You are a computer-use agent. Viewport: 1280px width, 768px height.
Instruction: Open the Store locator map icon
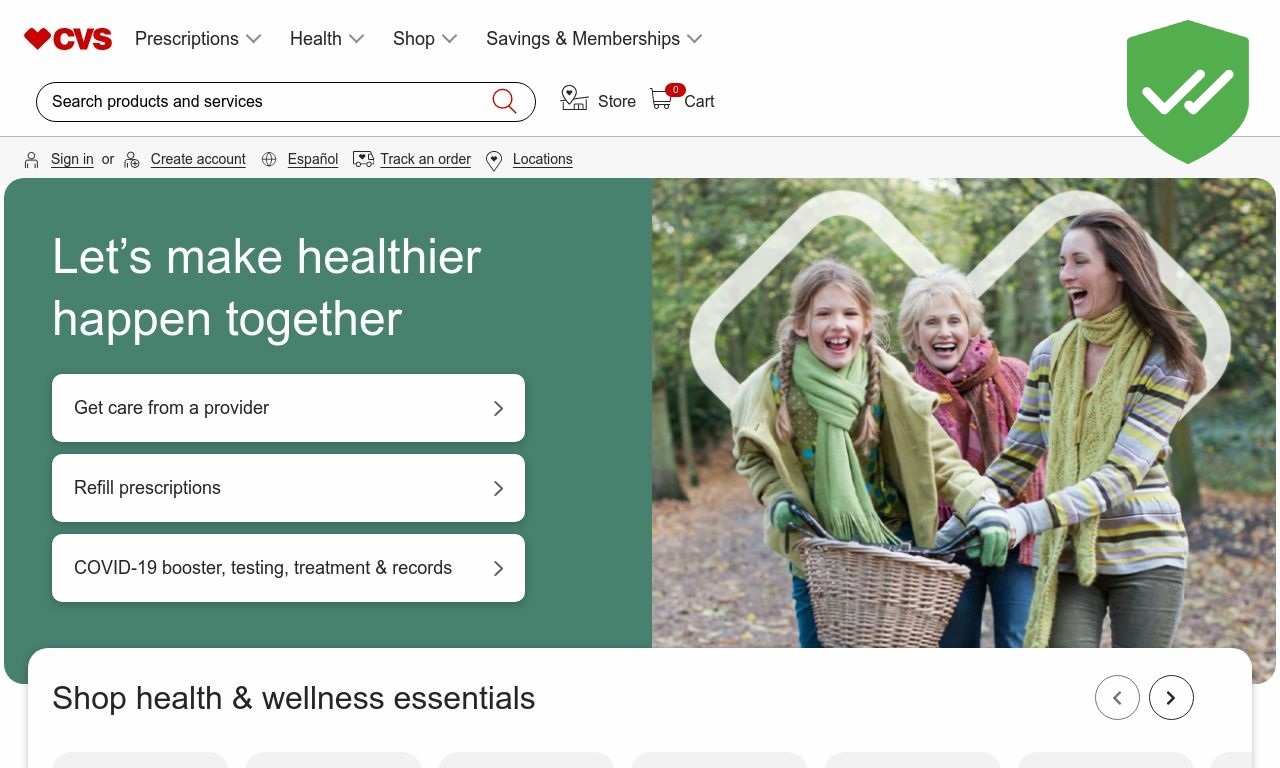574,98
